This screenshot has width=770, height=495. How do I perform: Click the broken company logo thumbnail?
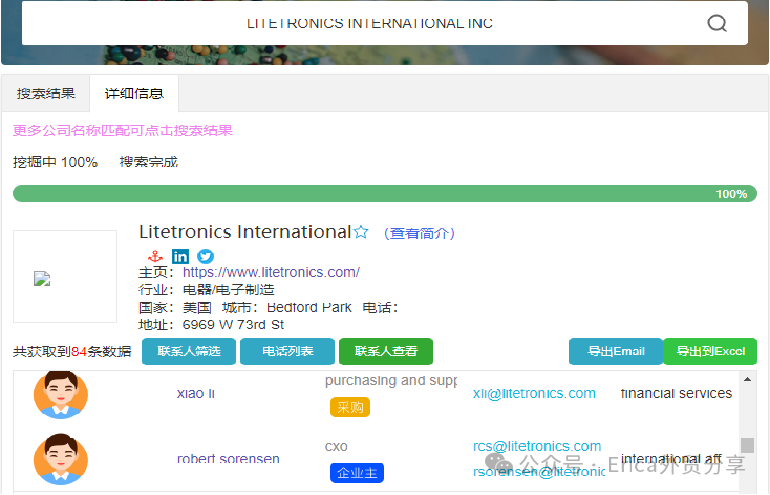click(x=65, y=276)
